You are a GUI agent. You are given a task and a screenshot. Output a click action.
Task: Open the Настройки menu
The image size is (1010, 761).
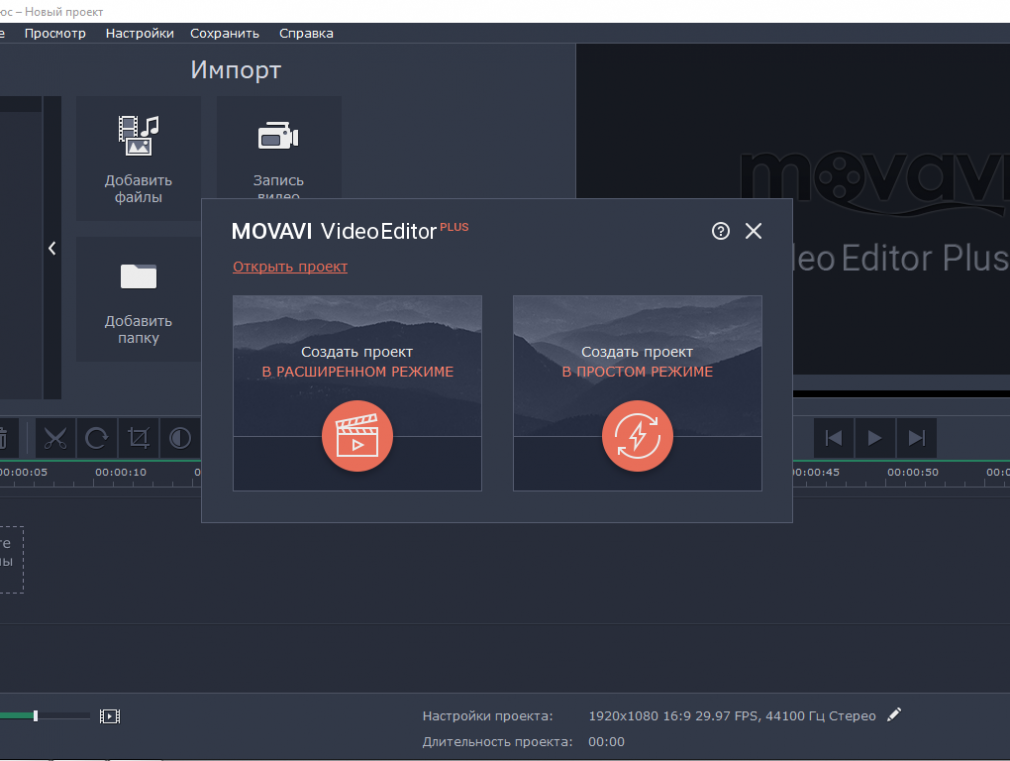pos(140,34)
